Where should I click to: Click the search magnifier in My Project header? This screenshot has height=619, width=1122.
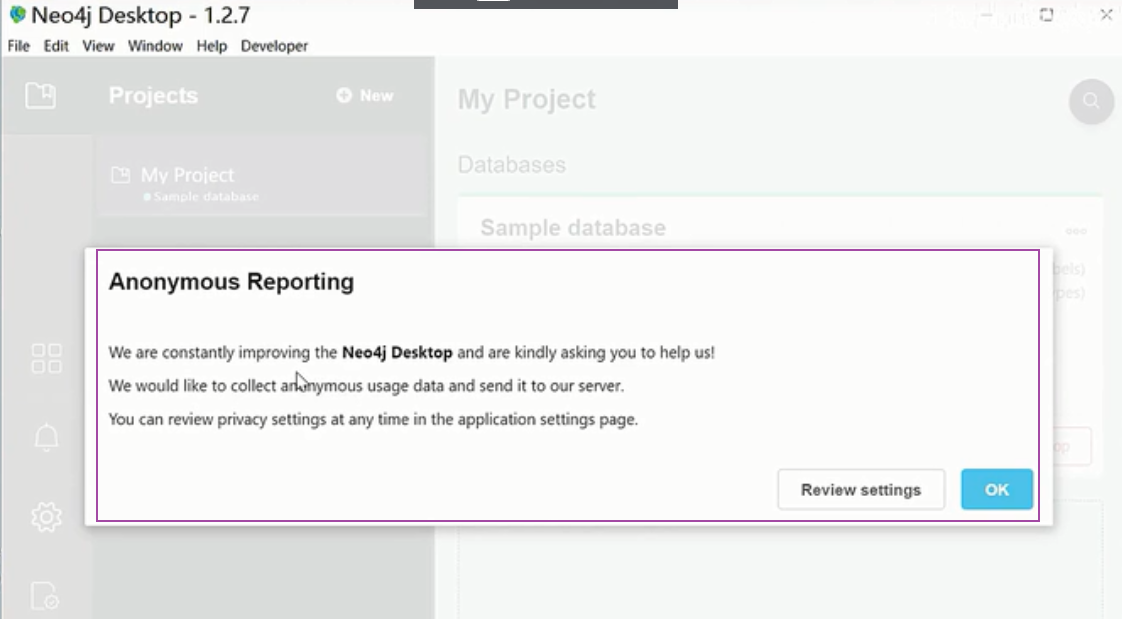click(x=1090, y=99)
